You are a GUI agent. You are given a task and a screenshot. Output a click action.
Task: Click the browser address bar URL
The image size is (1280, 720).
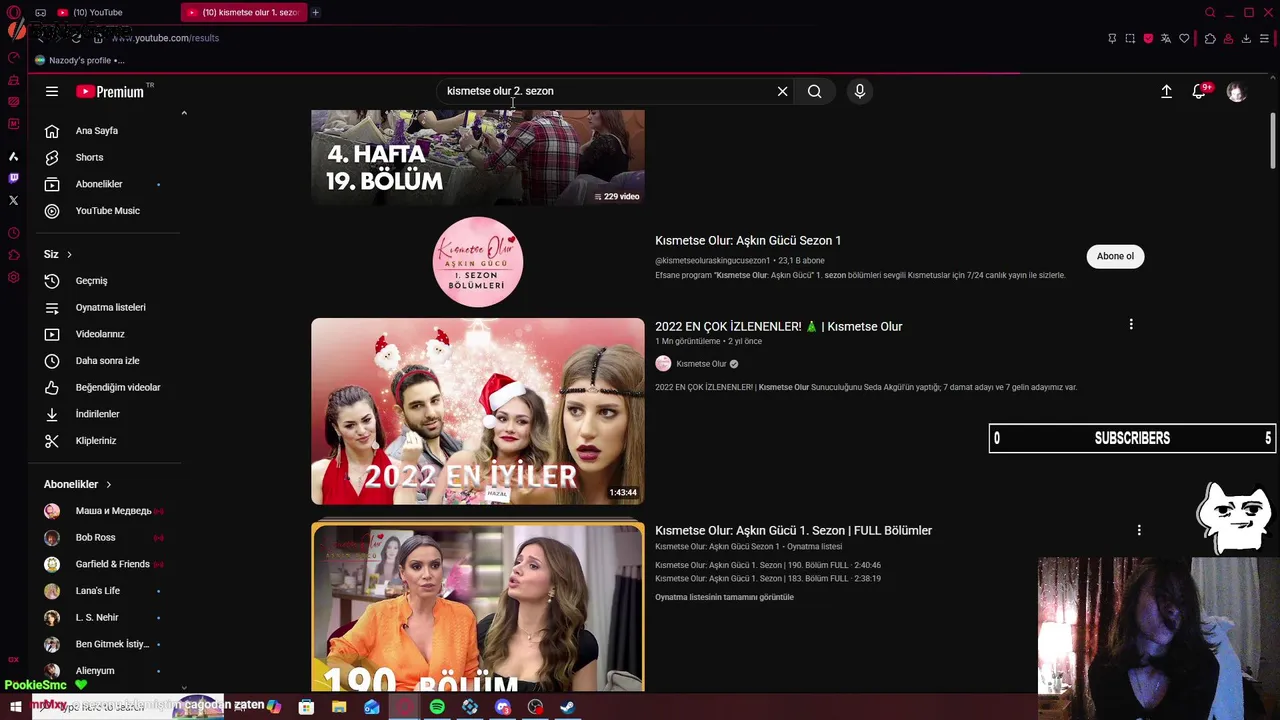click(165, 38)
